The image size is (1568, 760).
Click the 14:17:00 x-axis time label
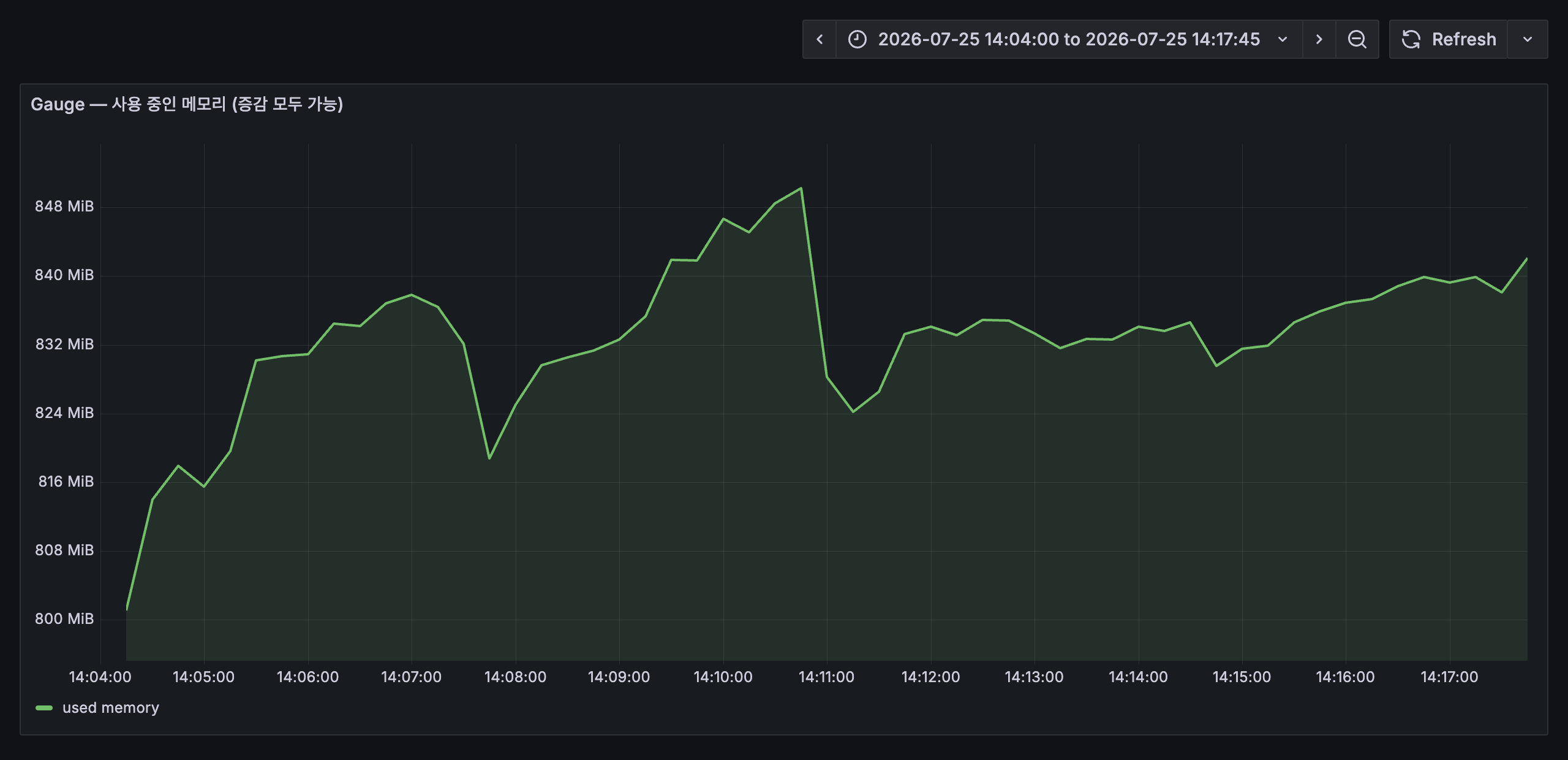pyautogui.click(x=1449, y=677)
